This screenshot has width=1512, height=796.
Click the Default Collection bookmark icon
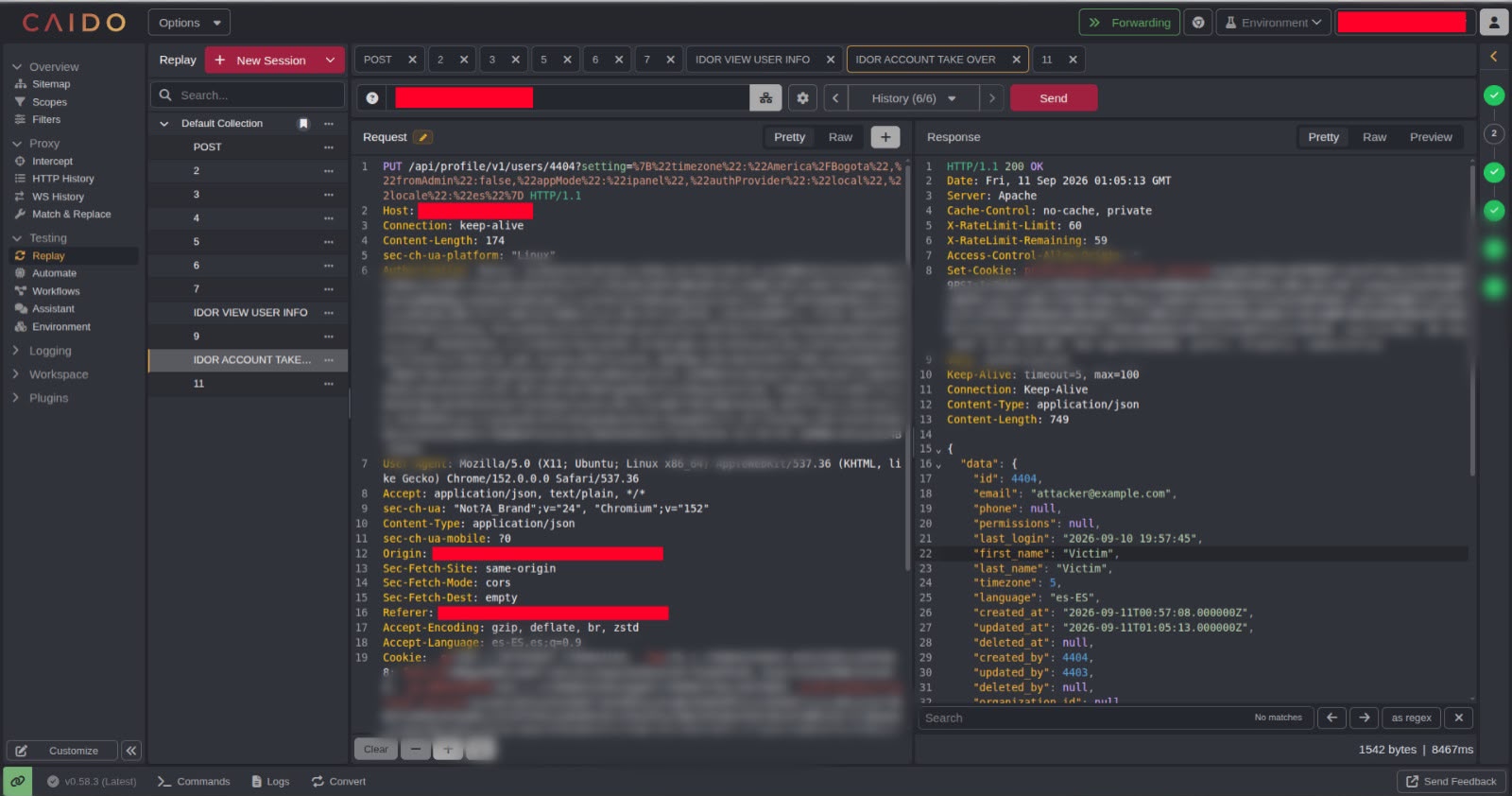[x=303, y=124]
